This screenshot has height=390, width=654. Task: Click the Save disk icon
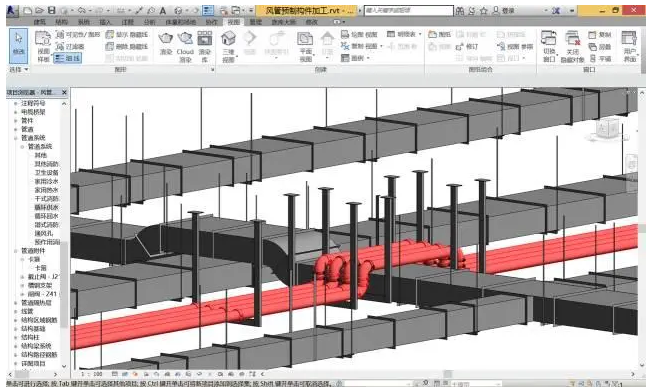coord(51,11)
